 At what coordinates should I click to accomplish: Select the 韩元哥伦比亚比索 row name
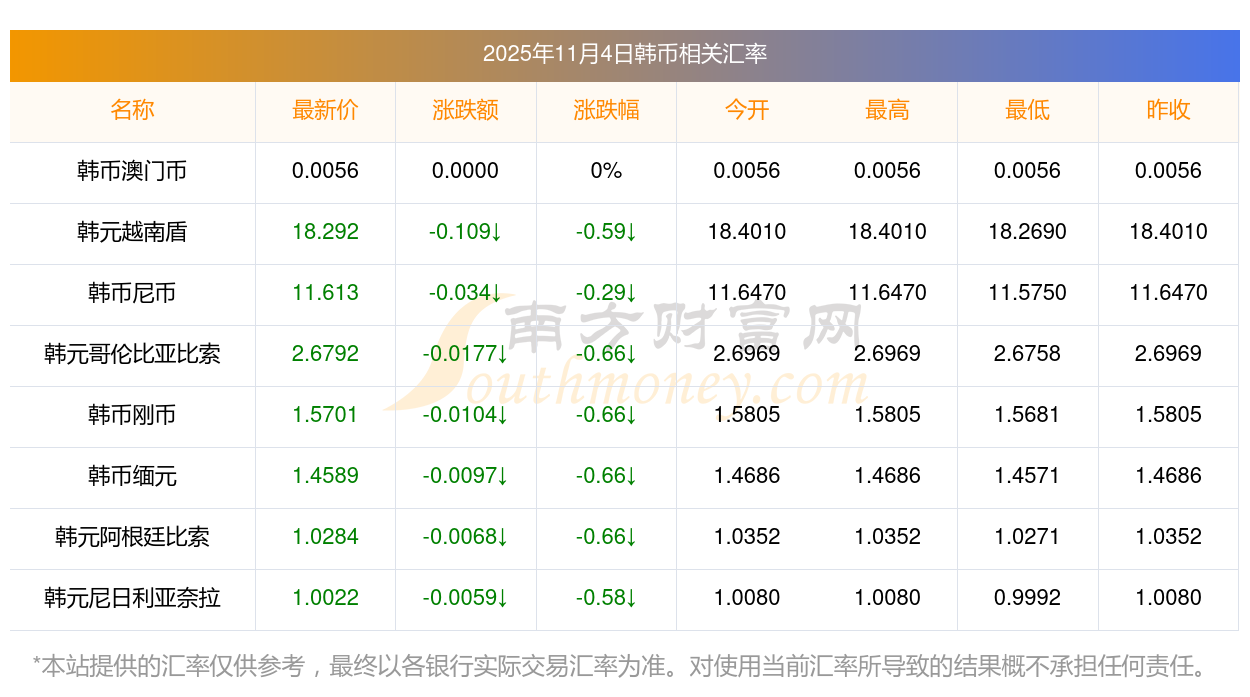tap(132, 354)
